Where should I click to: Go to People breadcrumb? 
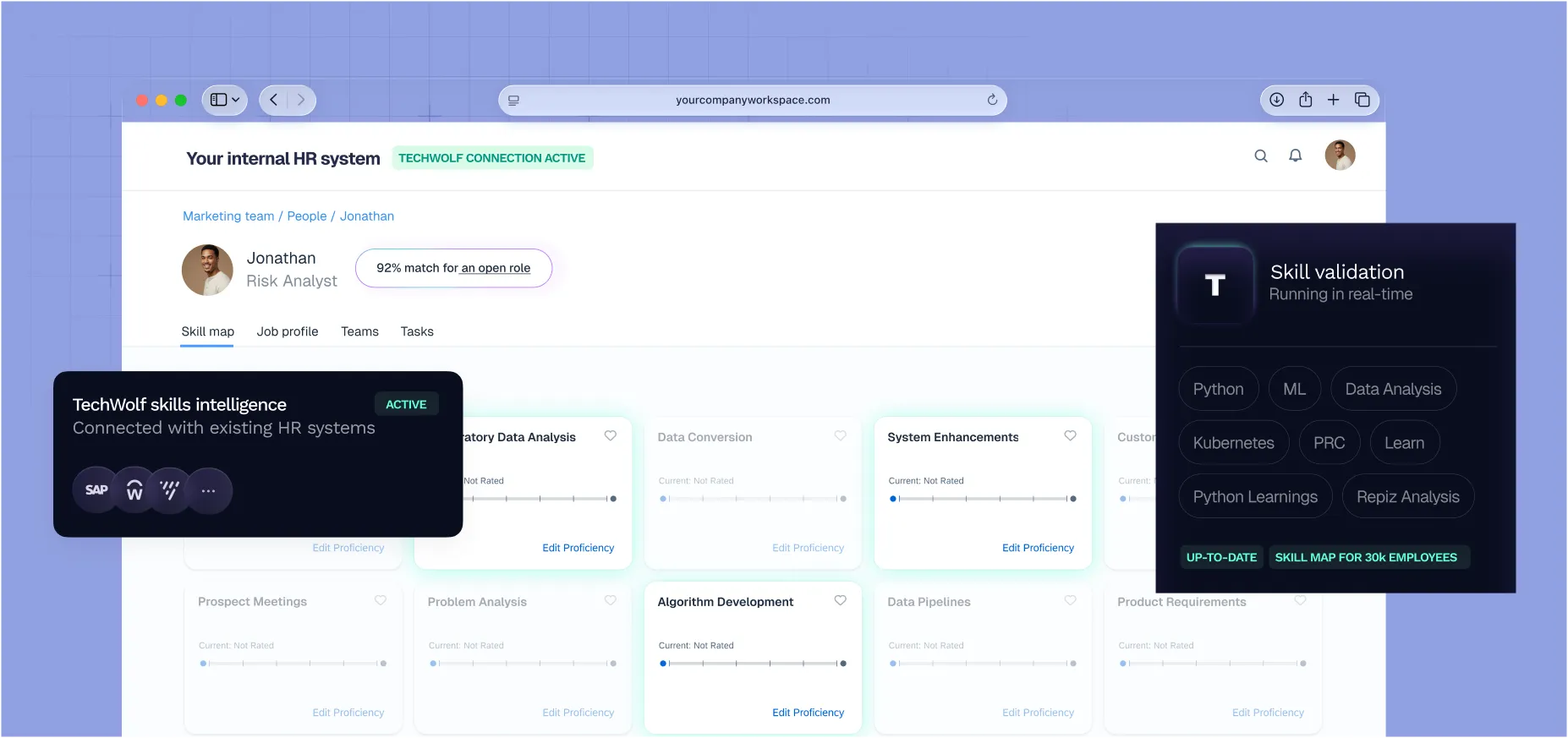[x=307, y=216]
